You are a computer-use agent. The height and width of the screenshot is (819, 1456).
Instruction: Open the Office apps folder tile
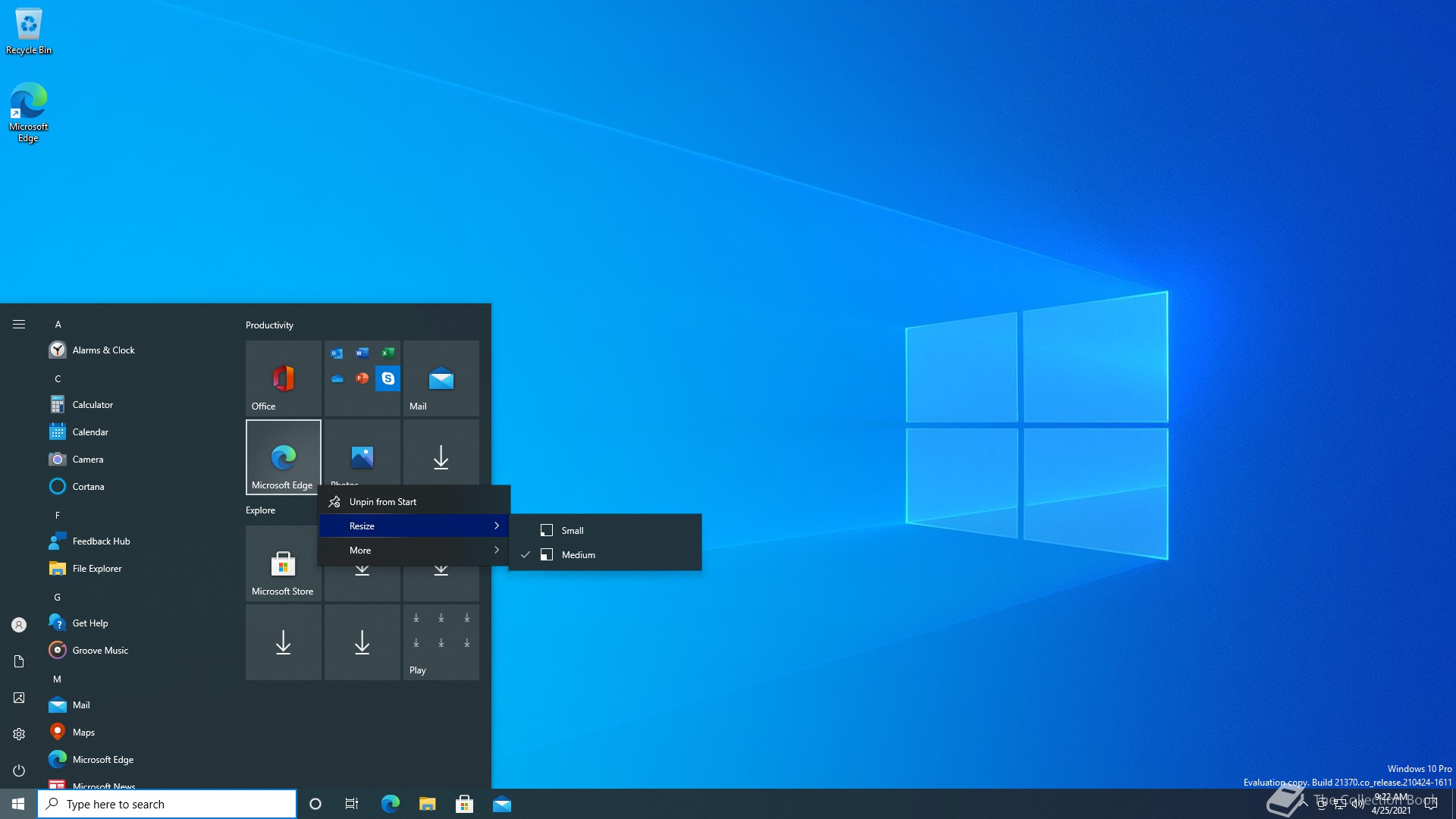362,378
